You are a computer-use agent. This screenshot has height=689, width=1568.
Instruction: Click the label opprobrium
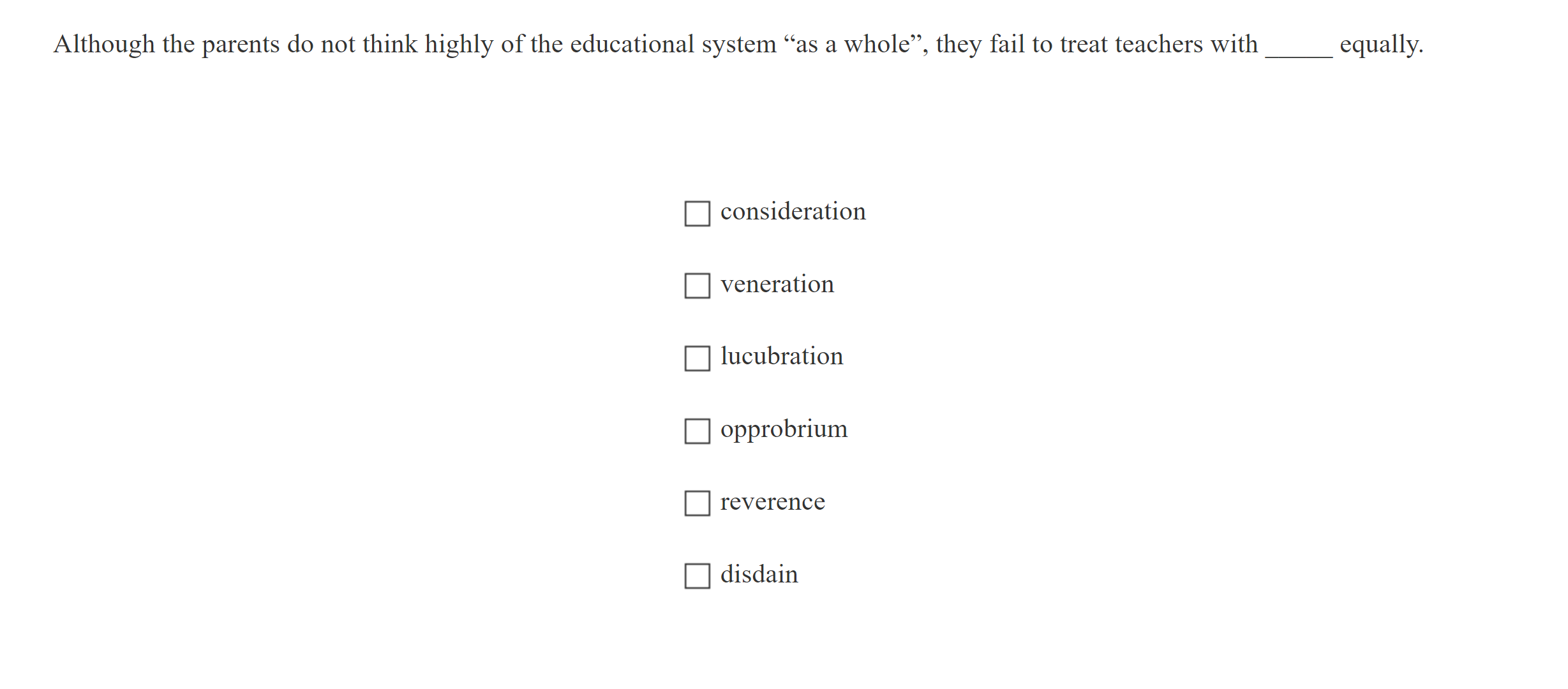784,429
